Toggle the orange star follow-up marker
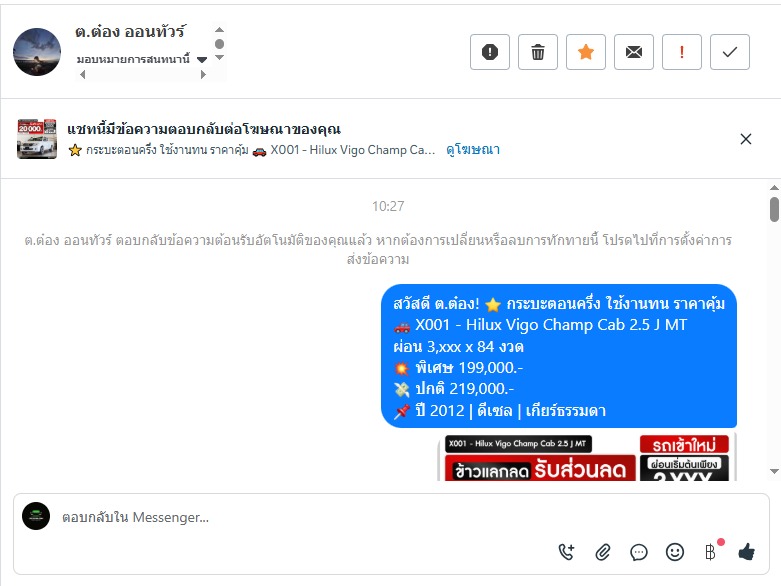This screenshot has width=781, height=586. 586,52
